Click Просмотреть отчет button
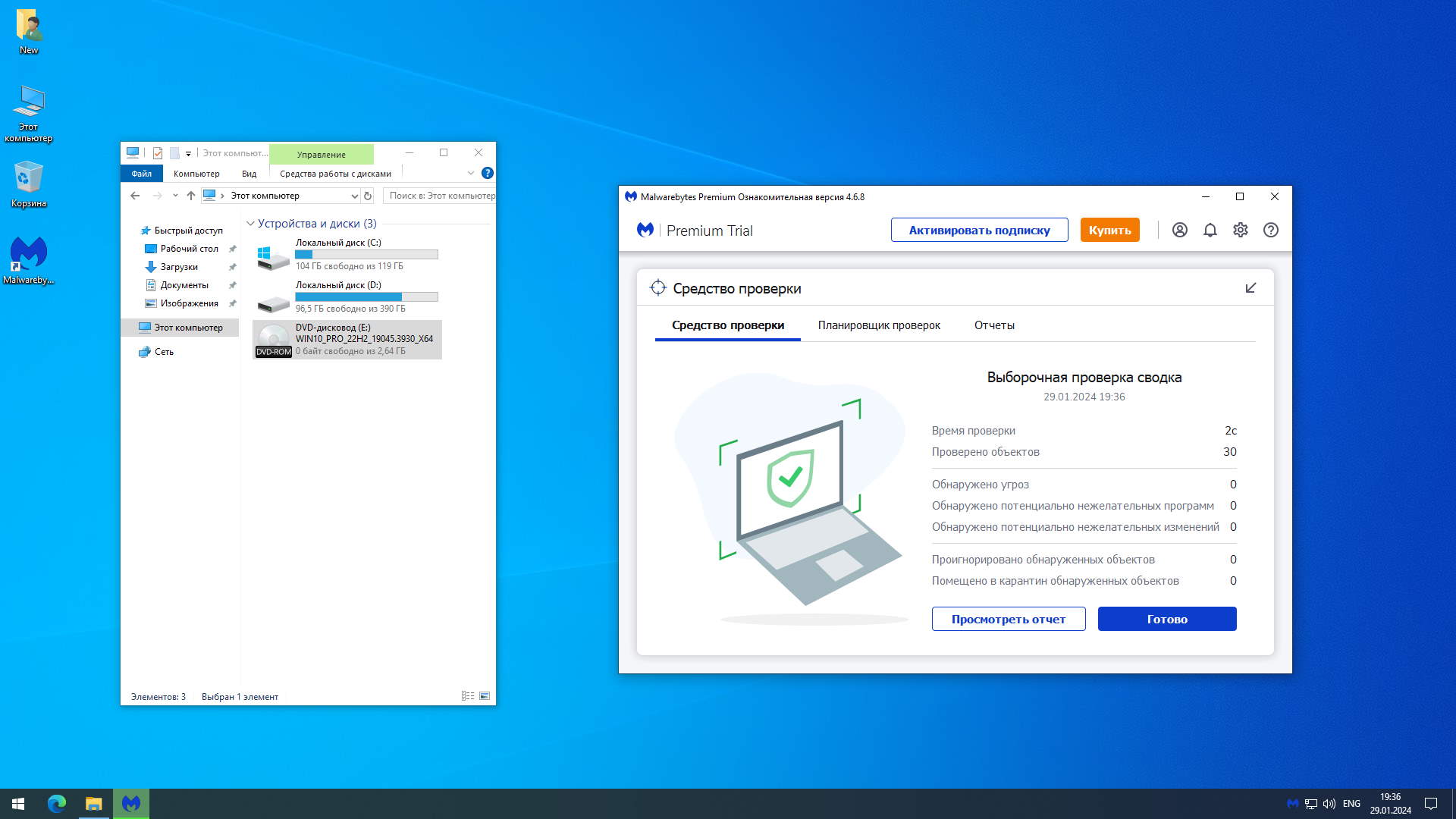 (x=1008, y=619)
